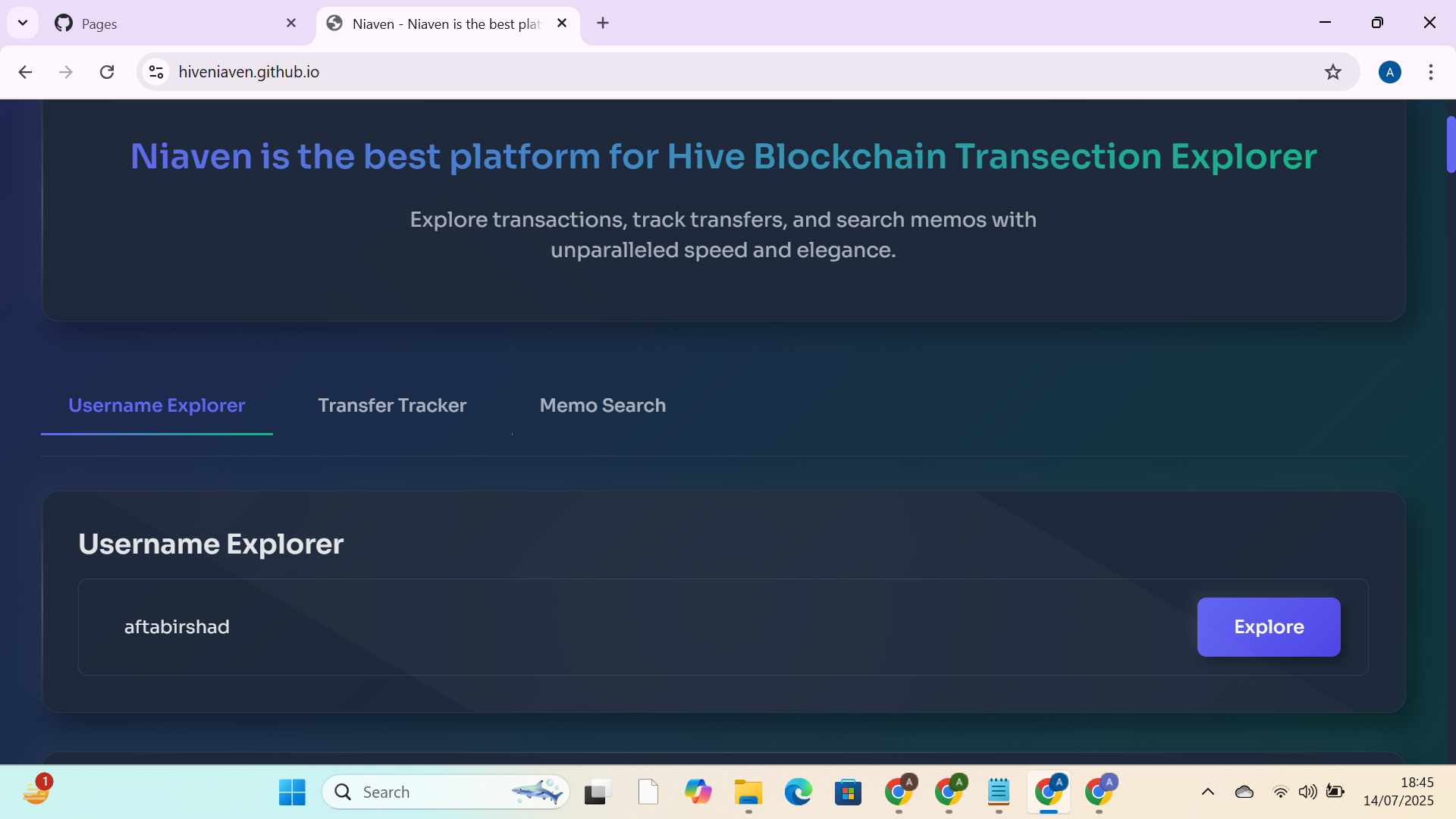Click the taskbar Search box
The image size is (1456, 819).
(446, 792)
